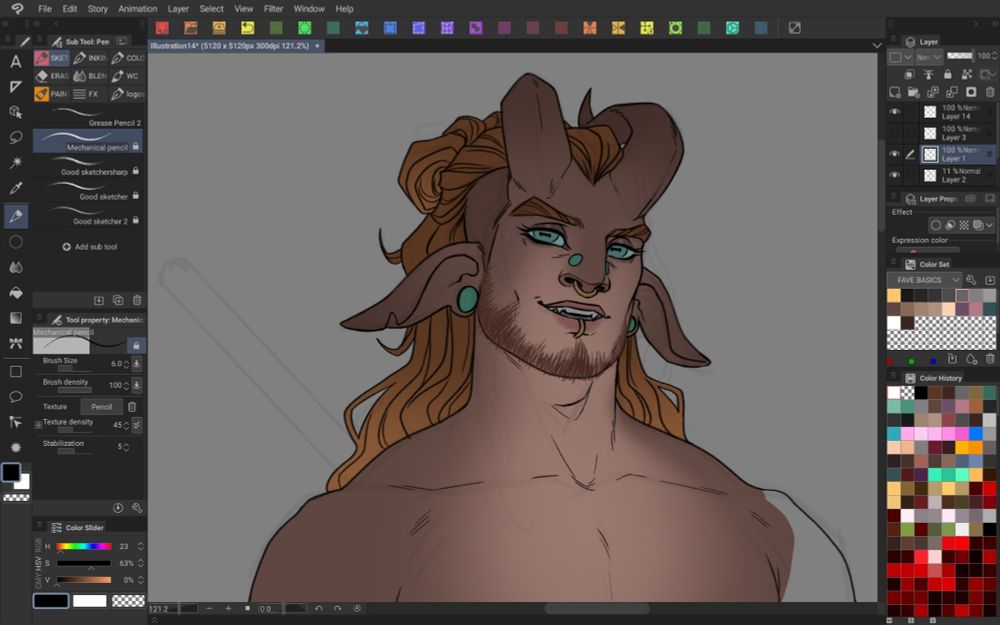Open the Help menu
Screen dimensions: 1000x625
pos(344,9)
